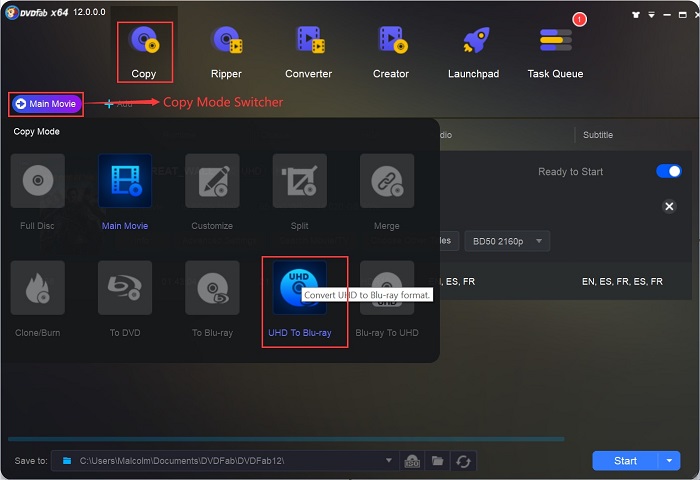The width and height of the screenshot is (700, 480).
Task: Click the blue folder icon in save path
Action: [x=67, y=461]
